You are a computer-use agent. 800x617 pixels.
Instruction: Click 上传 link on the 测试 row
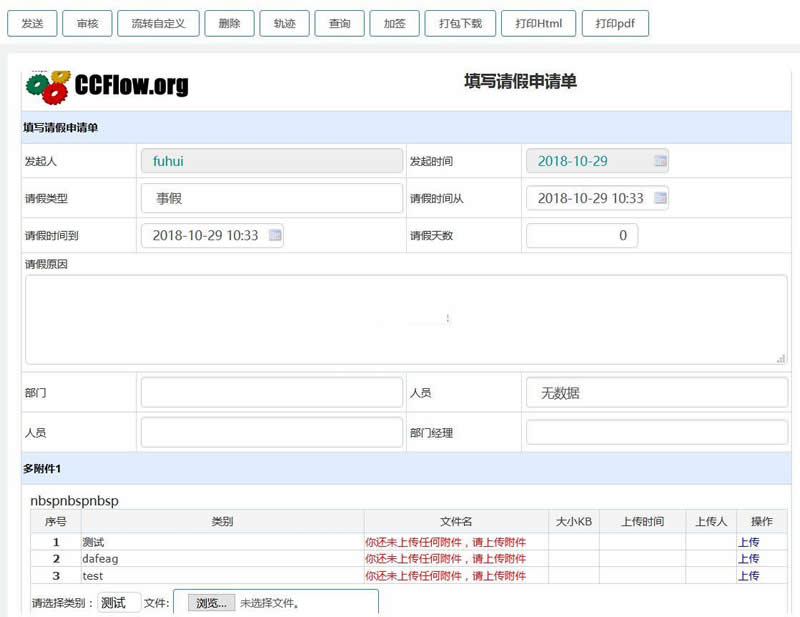(x=749, y=541)
